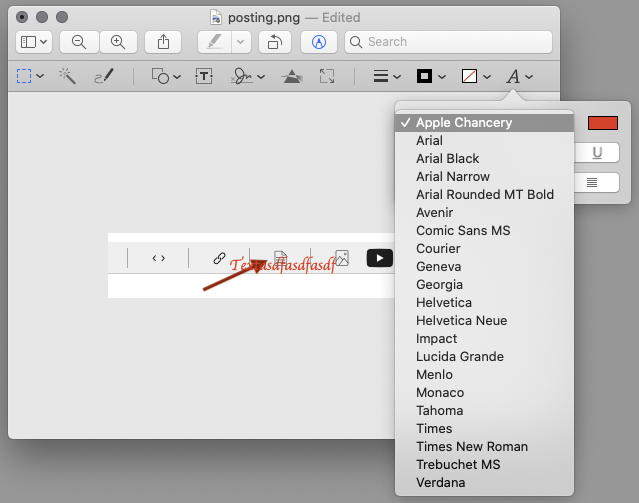This screenshot has height=503, width=639.
Task: Choose the Lucida Grande font
Action: click(485, 356)
